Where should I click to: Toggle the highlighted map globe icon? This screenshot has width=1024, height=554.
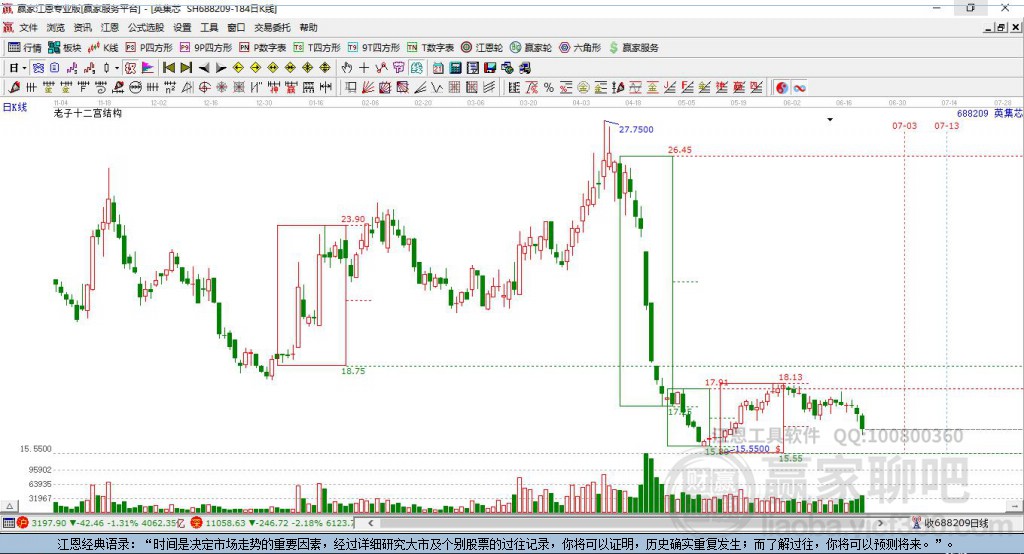pyautogui.click(x=416, y=67)
